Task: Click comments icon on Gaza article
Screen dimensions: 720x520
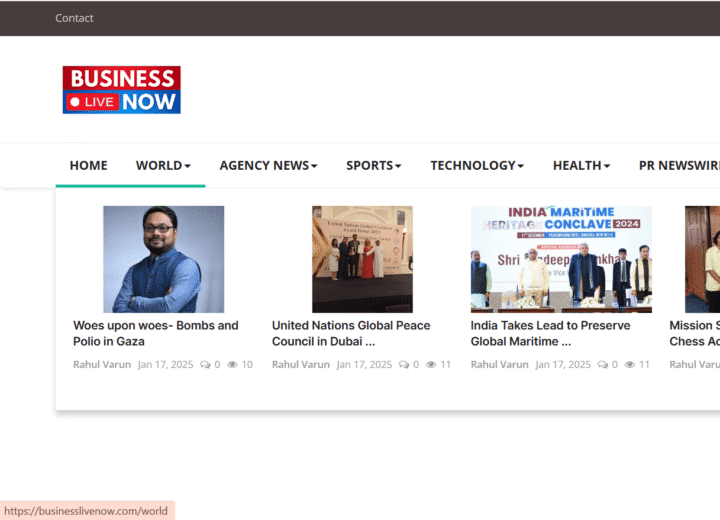Action: 205,365
